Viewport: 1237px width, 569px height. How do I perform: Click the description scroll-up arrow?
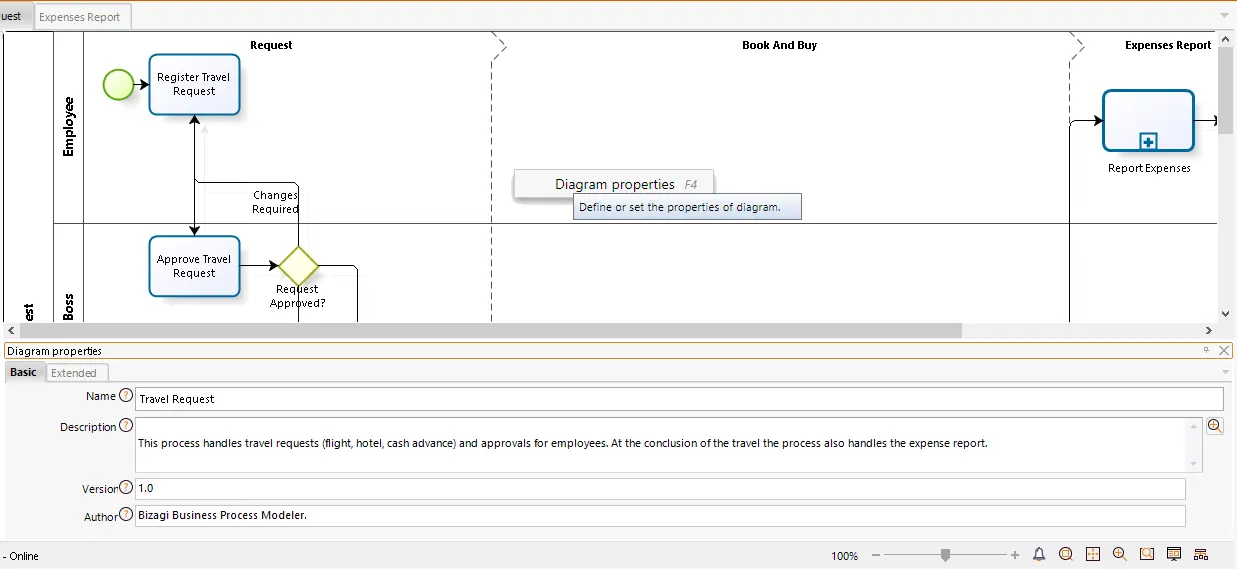click(x=1194, y=425)
